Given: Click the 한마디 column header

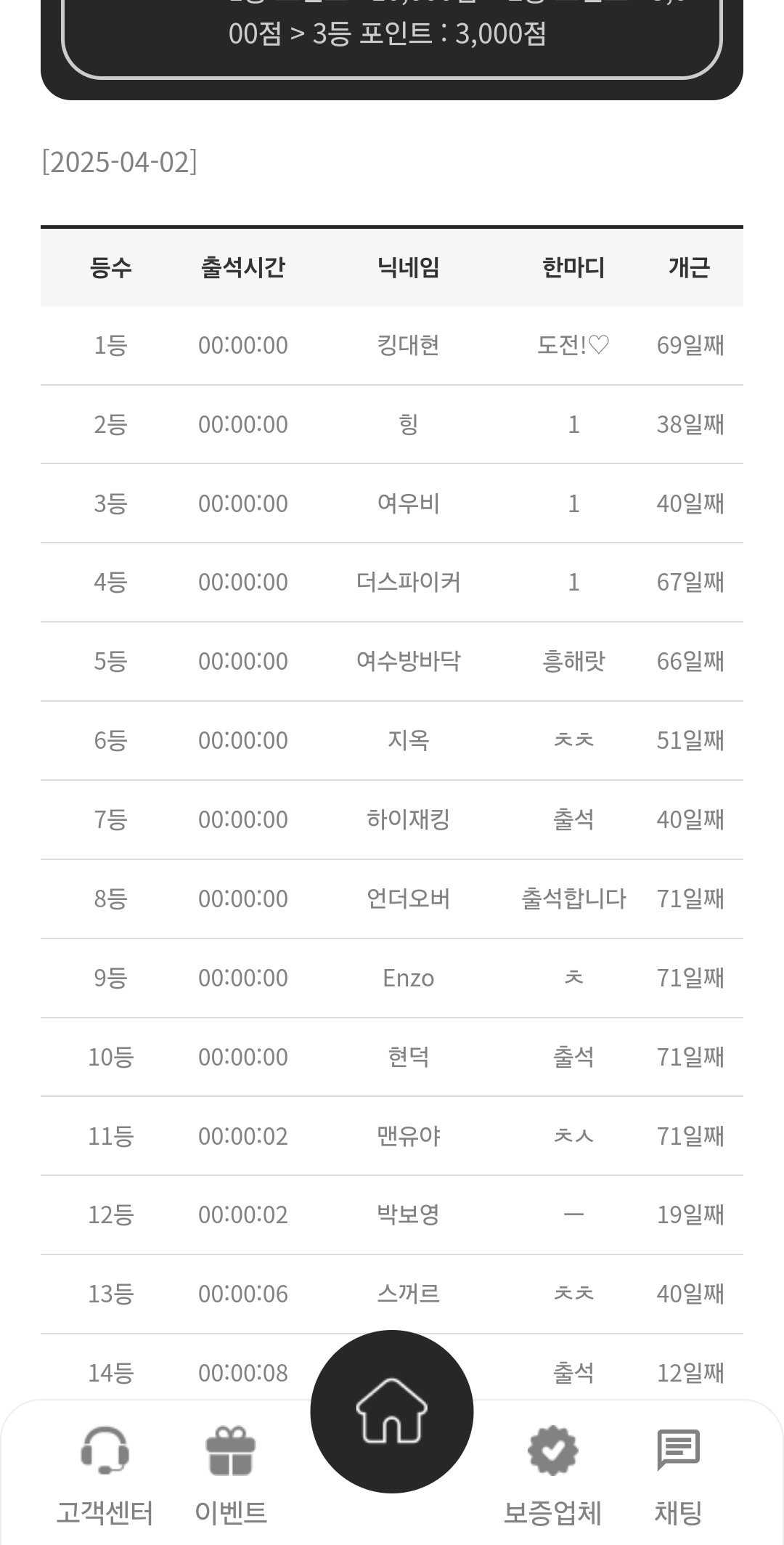Looking at the screenshot, I should (573, 267).
